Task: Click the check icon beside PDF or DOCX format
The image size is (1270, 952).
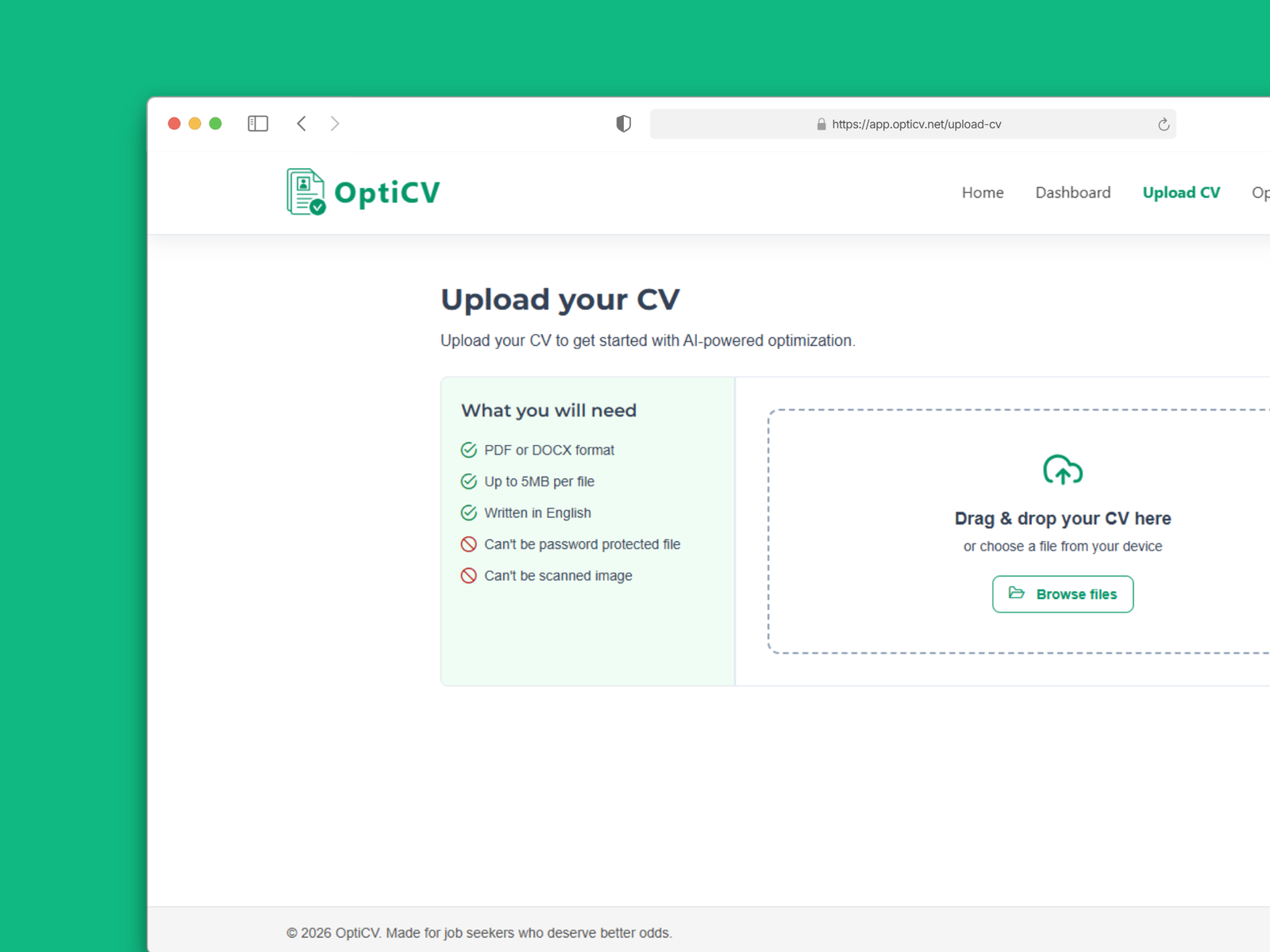Action: point(469,451)
